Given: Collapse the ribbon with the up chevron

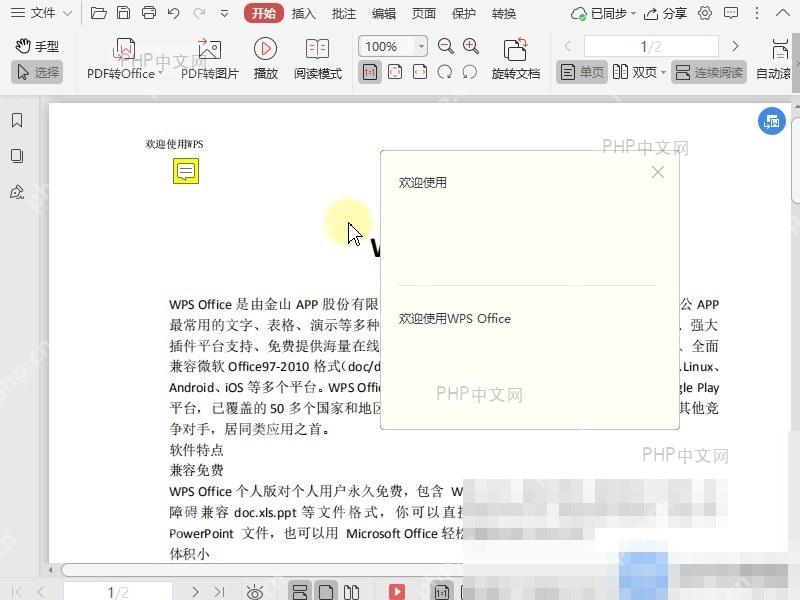Looking at the screenshot, I should (783, 13).
